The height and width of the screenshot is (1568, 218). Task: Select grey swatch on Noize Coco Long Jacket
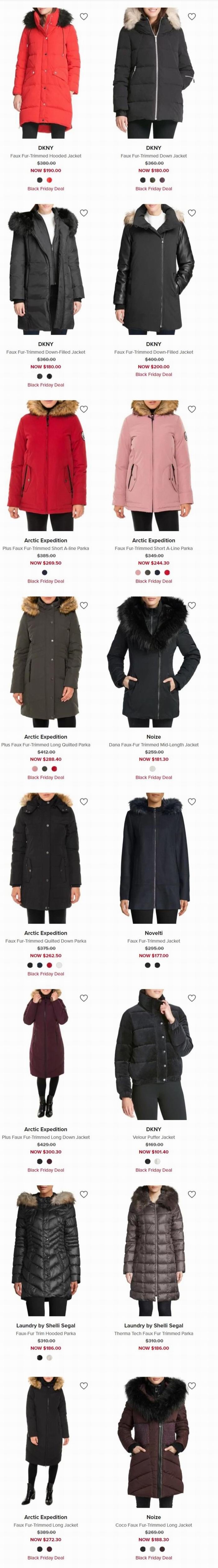pos(152,1548)
